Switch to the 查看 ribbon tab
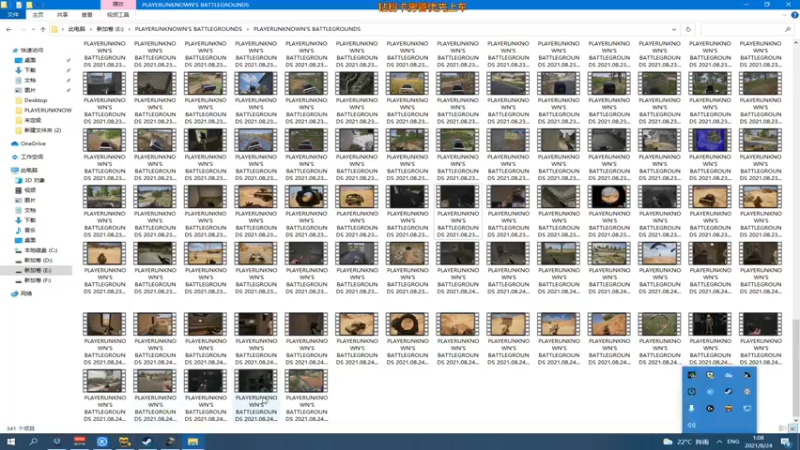This screenshot has height=450, width=800. [x=87, y=15]
